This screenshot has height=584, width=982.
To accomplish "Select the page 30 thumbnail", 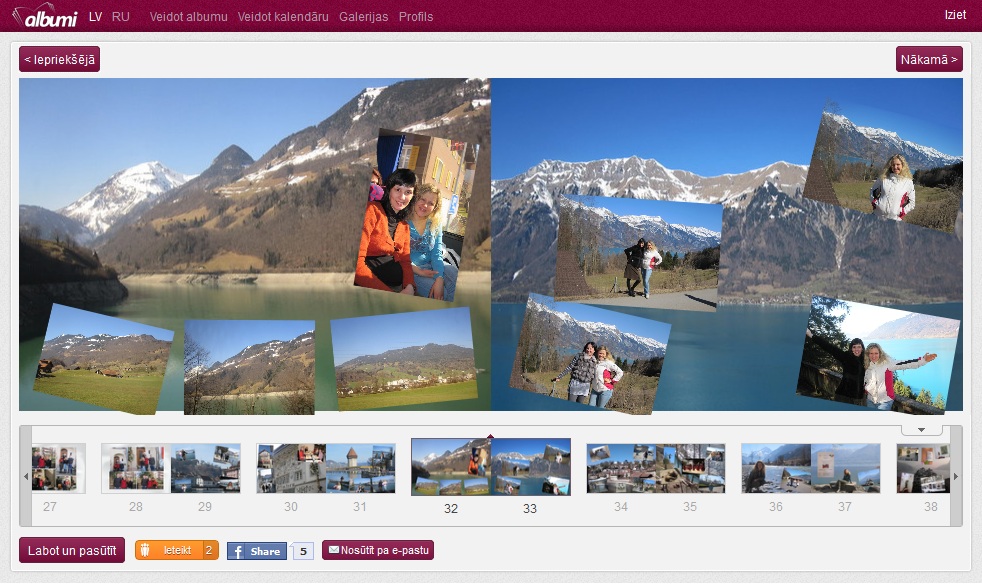I will coord(291,467).
